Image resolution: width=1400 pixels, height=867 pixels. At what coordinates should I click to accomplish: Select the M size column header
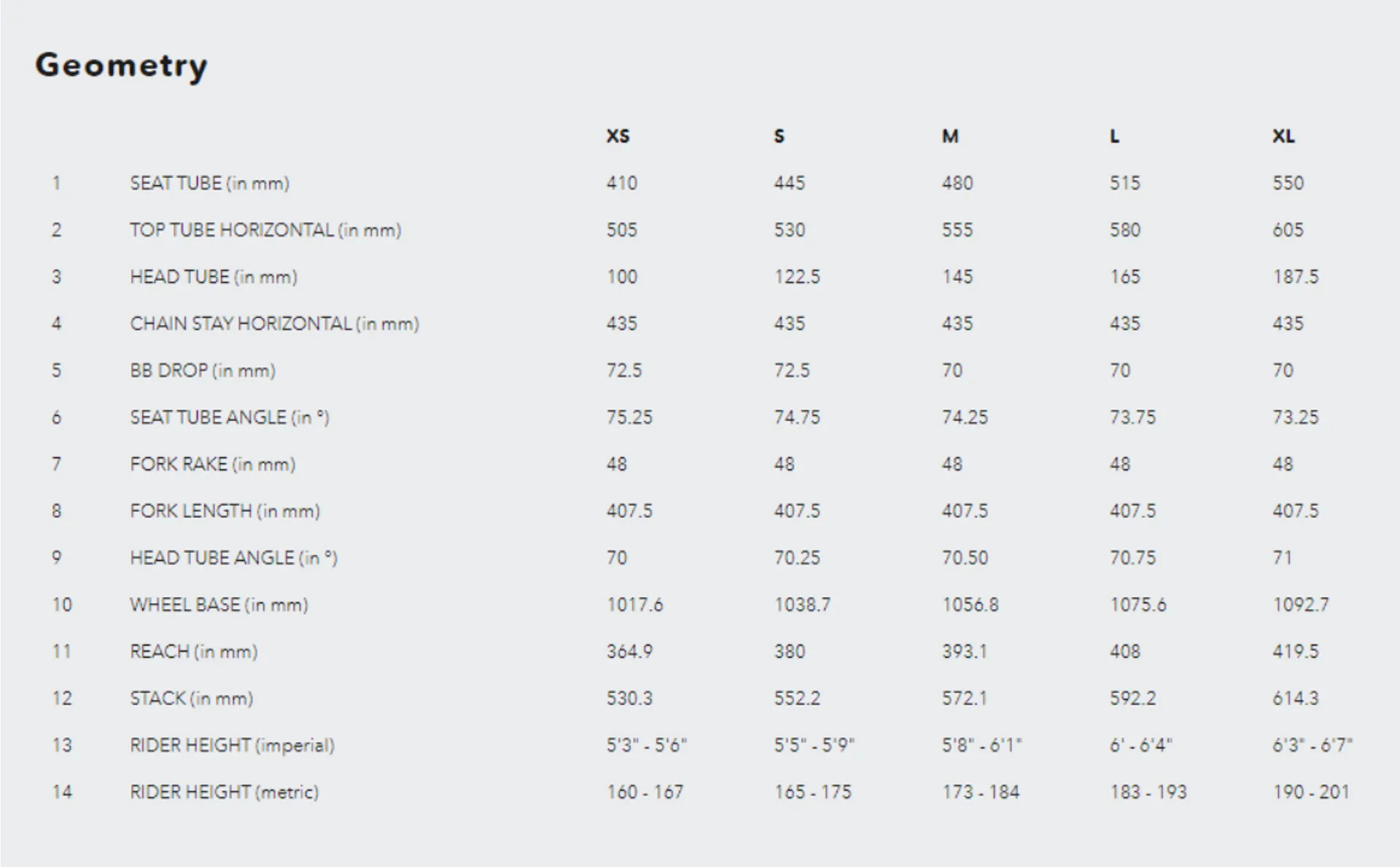point(950,136)
